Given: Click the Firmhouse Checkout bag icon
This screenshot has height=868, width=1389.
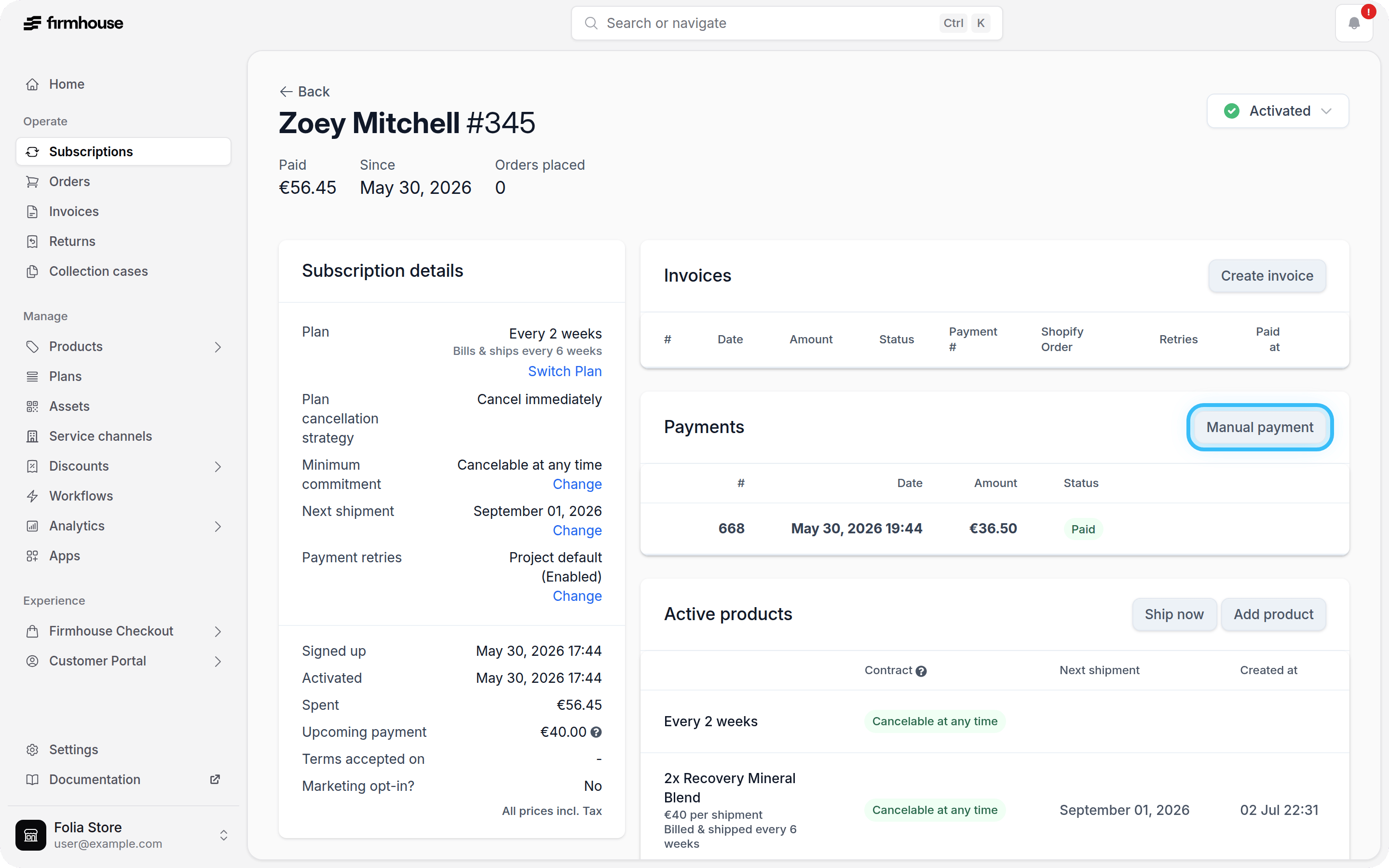Looking at the screenshot, I should (x=32, y=631).
